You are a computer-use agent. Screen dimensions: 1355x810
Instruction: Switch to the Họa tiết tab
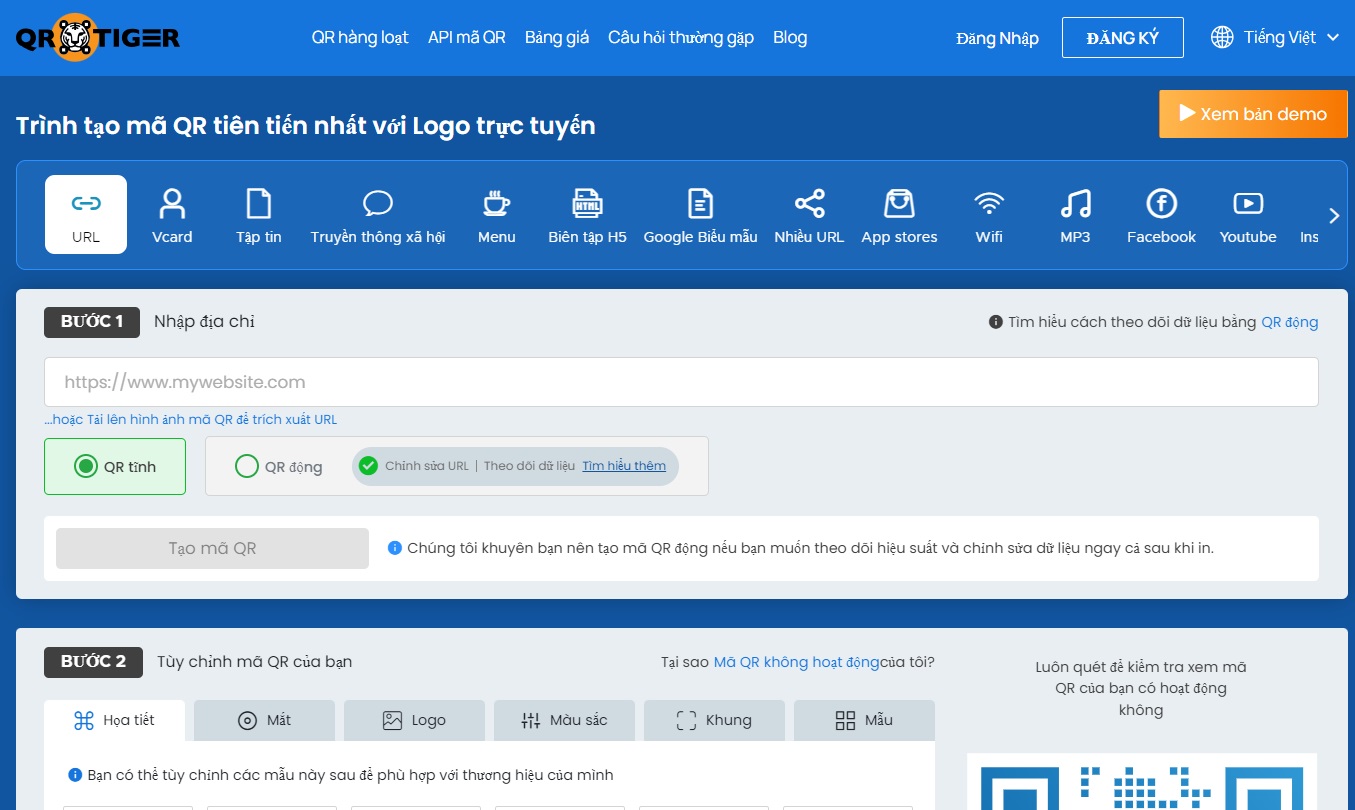114,720
